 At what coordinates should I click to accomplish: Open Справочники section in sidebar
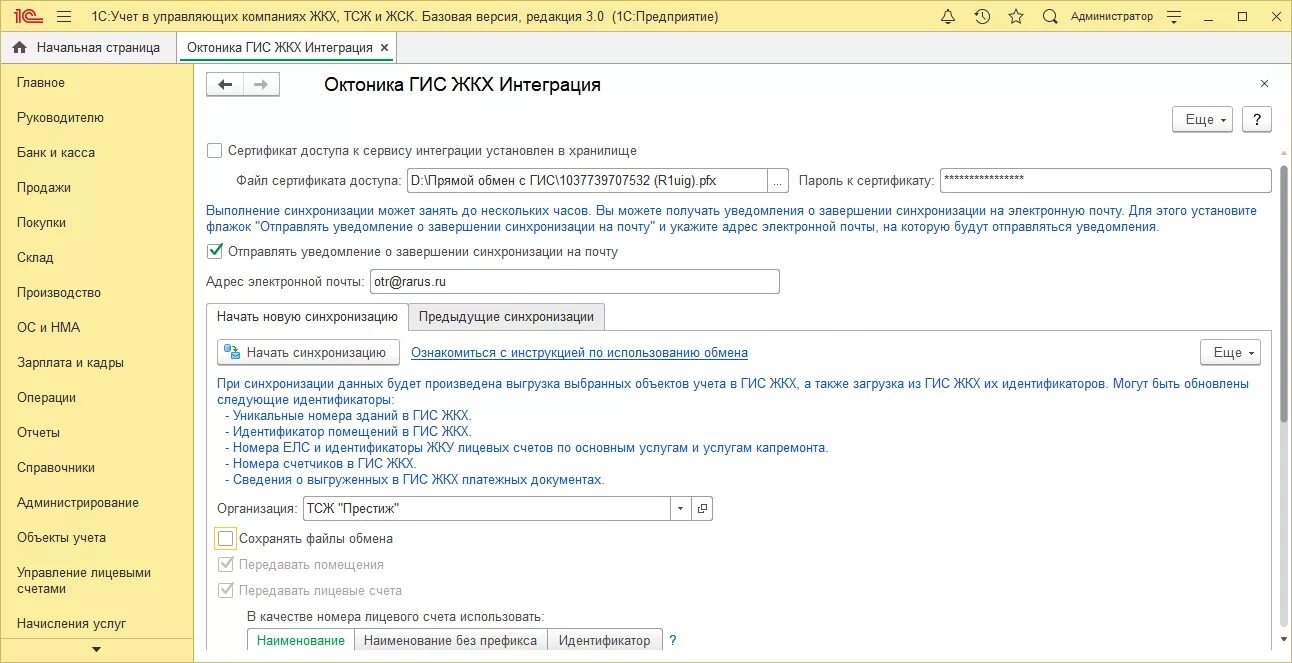click(x=56, y=467)
